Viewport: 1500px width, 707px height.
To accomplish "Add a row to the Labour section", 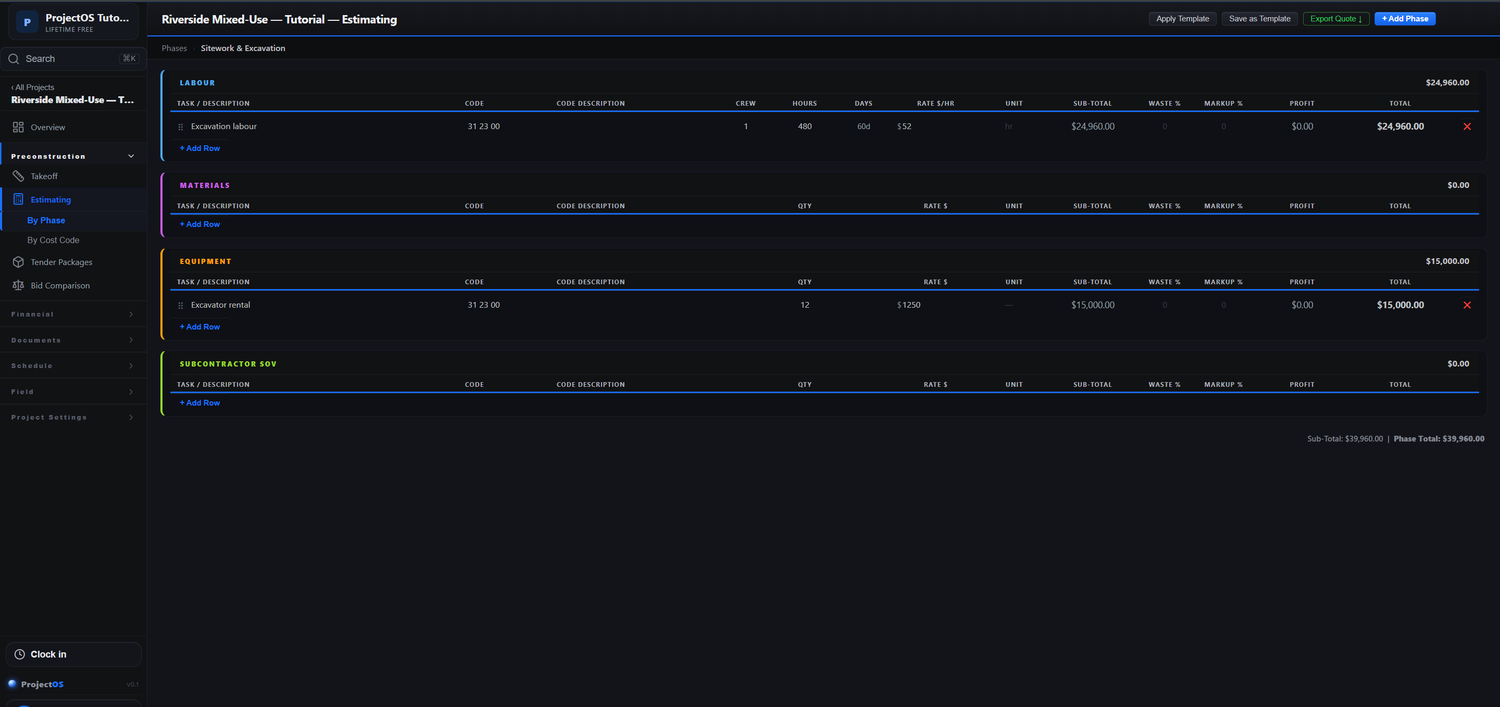I will click(x=200, y=148).
